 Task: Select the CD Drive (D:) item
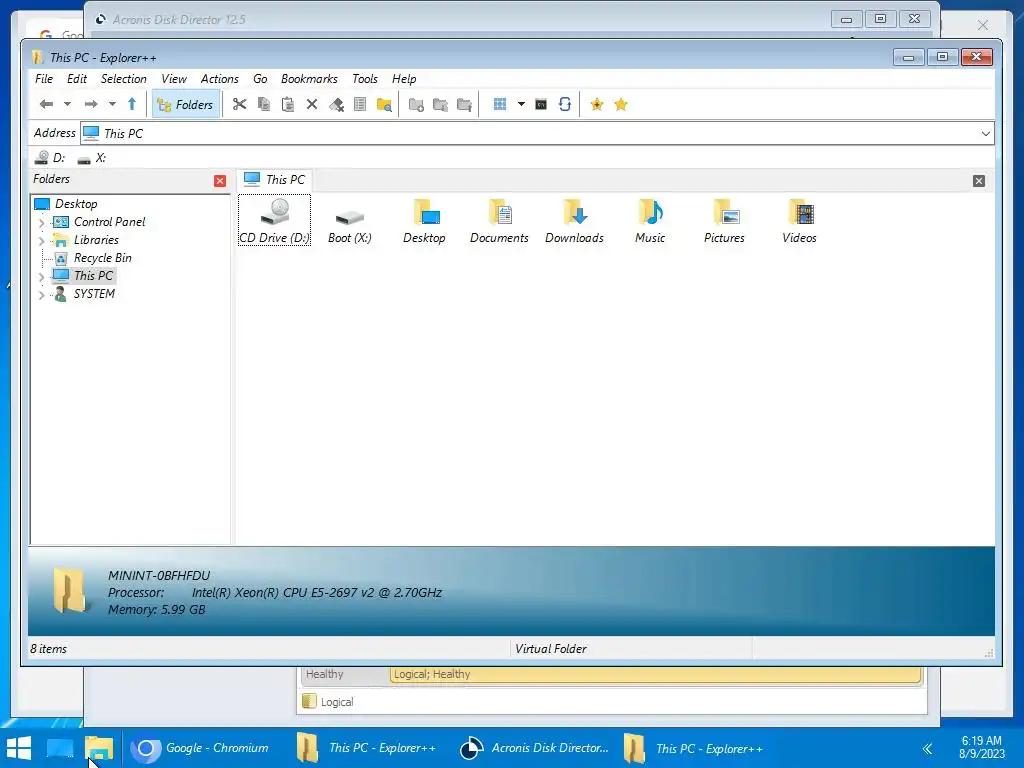(274, 221)
